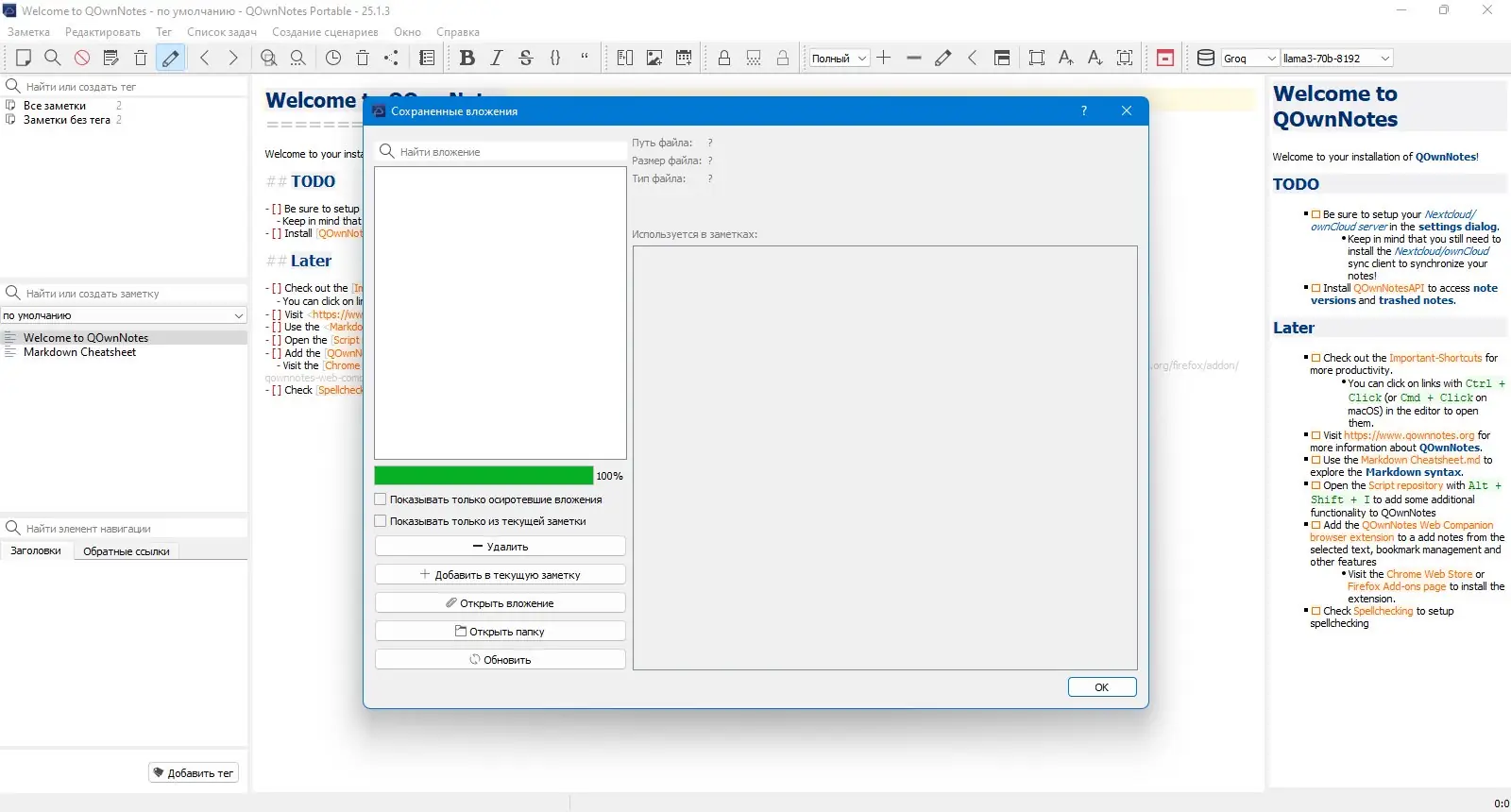Click the insert image toolbar icon
The height and width of the screenshot is (812, 1511).
pos(654,58)
